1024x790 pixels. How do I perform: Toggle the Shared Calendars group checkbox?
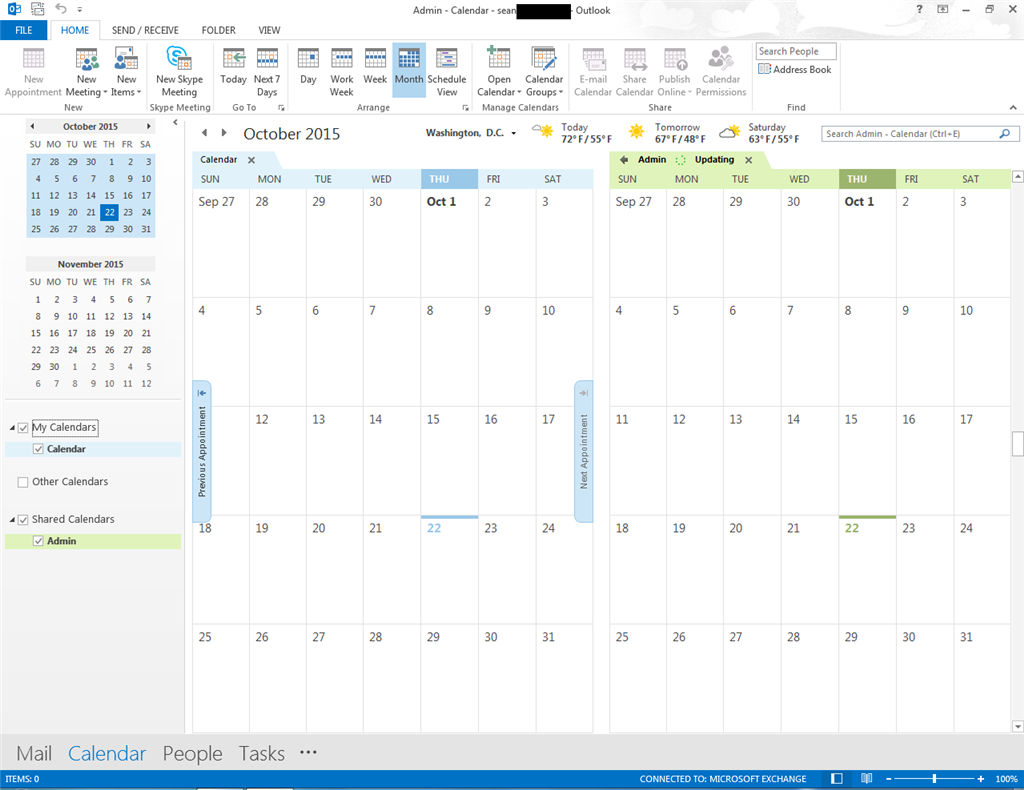coord(24,520)
